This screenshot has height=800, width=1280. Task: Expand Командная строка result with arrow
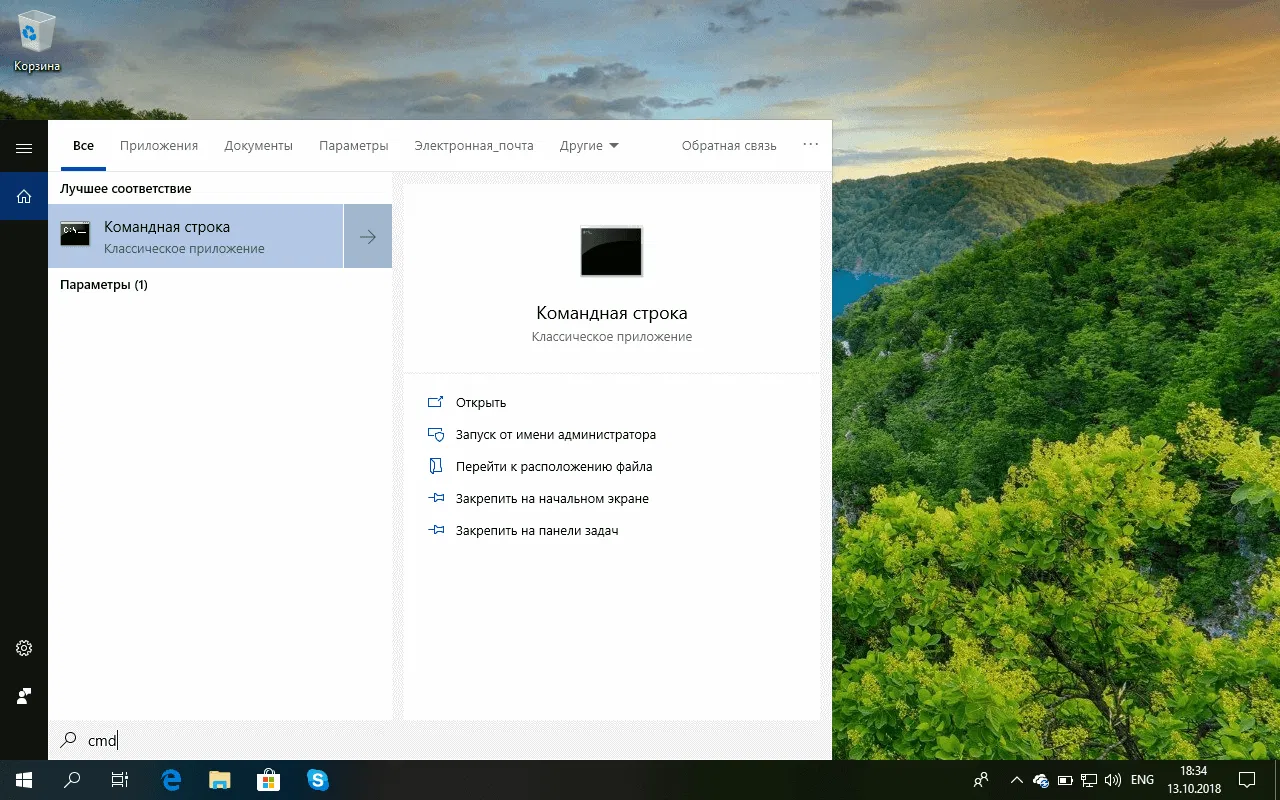(x=367, y=237)
